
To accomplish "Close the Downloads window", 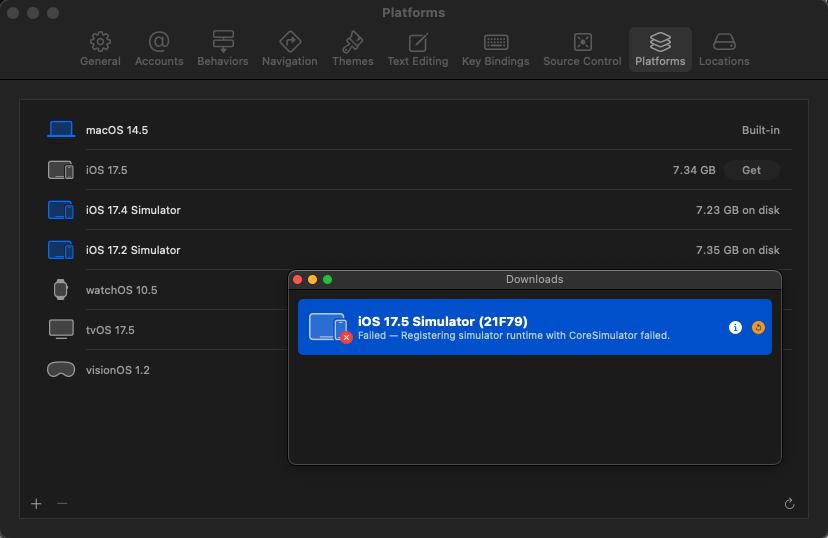I will tap(297, 279).
